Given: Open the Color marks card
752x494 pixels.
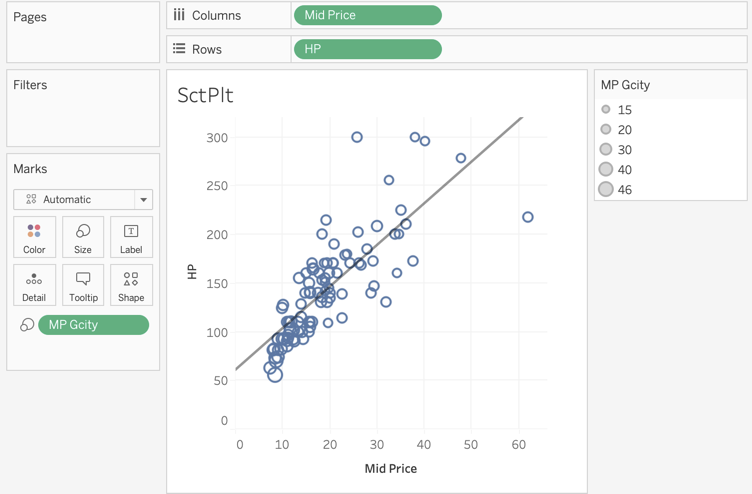Looking at the screenshot, I should 34,238.
